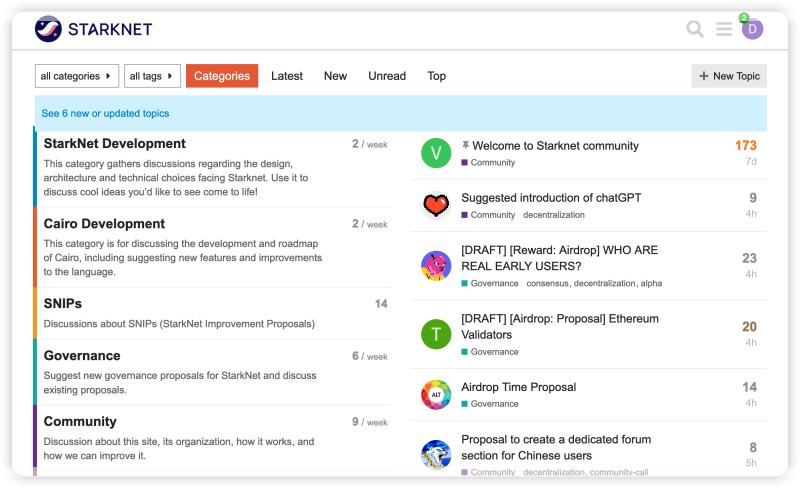
Task: Click the Starknet logo icon
Action: click(48, 29)
